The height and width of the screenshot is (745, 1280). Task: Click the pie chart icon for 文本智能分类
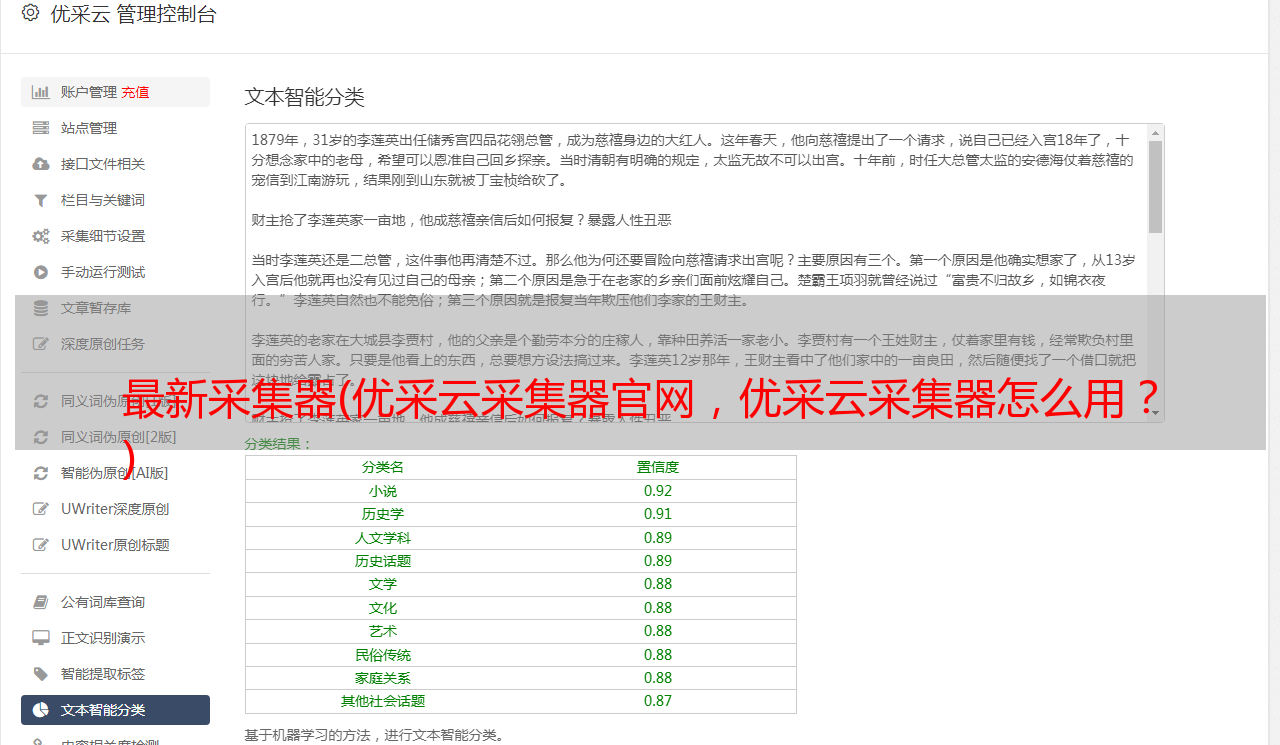40,710
